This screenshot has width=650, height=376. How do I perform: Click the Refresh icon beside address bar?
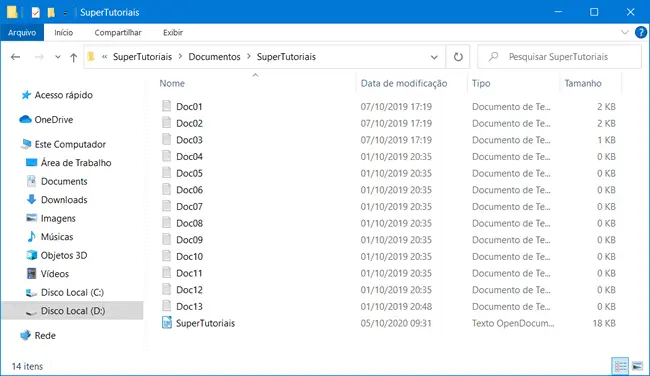[458, 57]
